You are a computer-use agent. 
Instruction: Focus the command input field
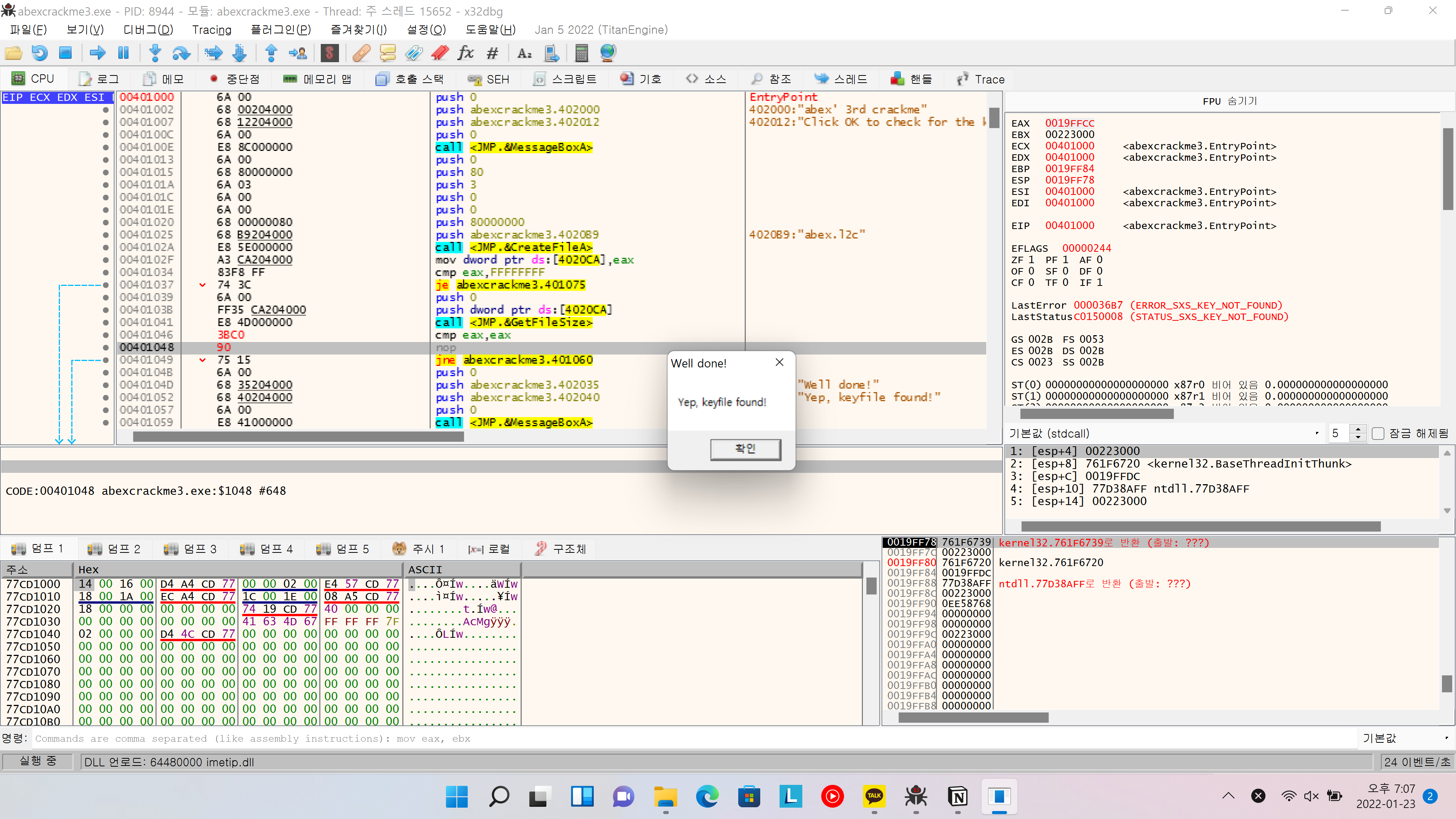click(x=694, y=738)
